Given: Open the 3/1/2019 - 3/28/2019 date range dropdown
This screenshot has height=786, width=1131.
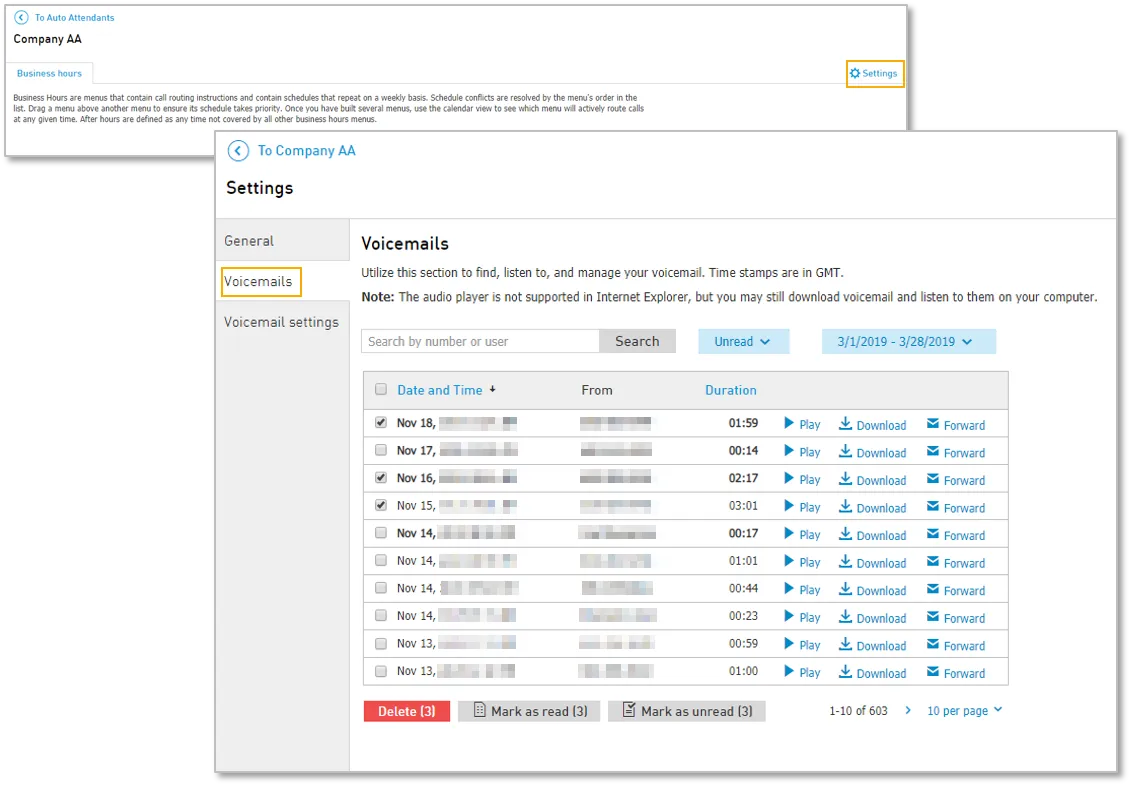Looking at the screenshot, I should click(908, 341).
